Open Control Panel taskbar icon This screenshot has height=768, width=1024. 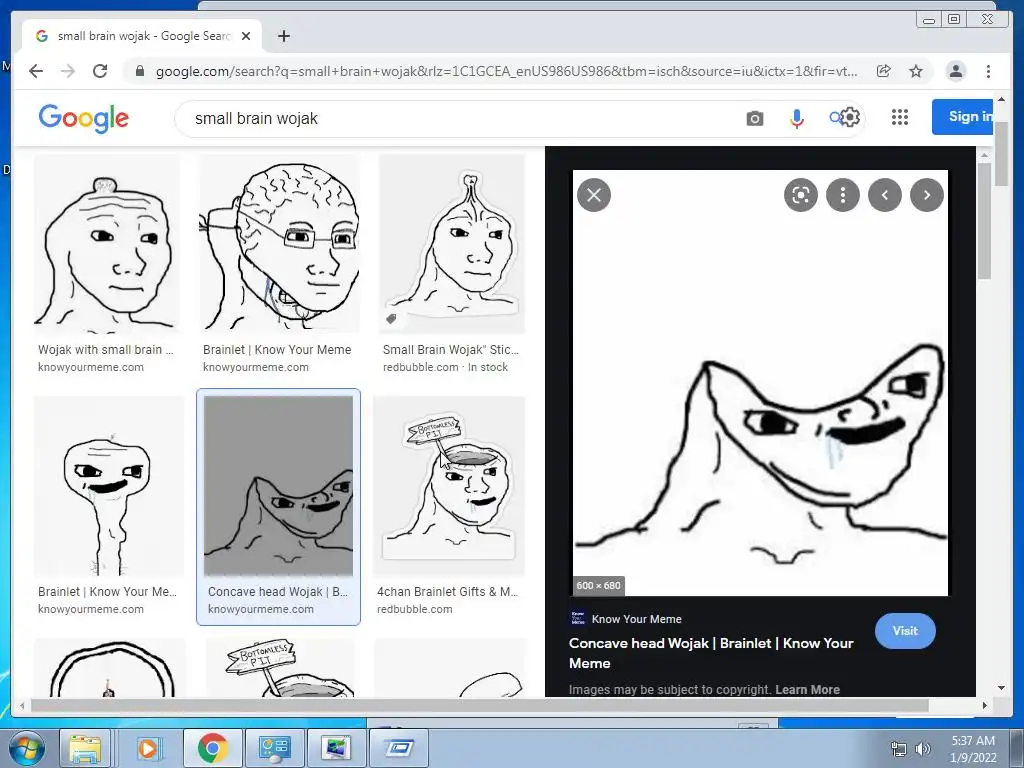pos(274,748)
